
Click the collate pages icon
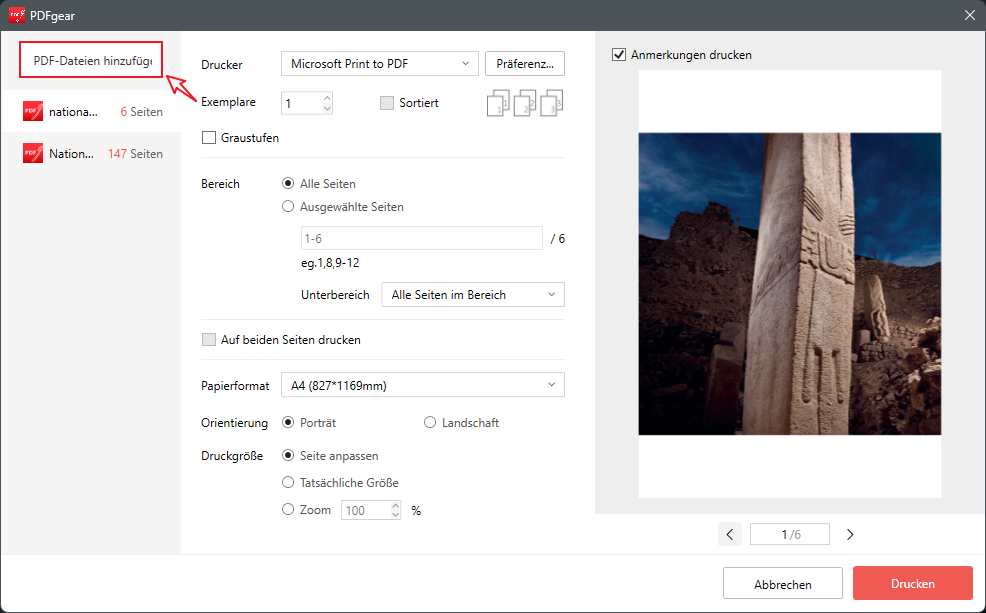click(525, 103)
